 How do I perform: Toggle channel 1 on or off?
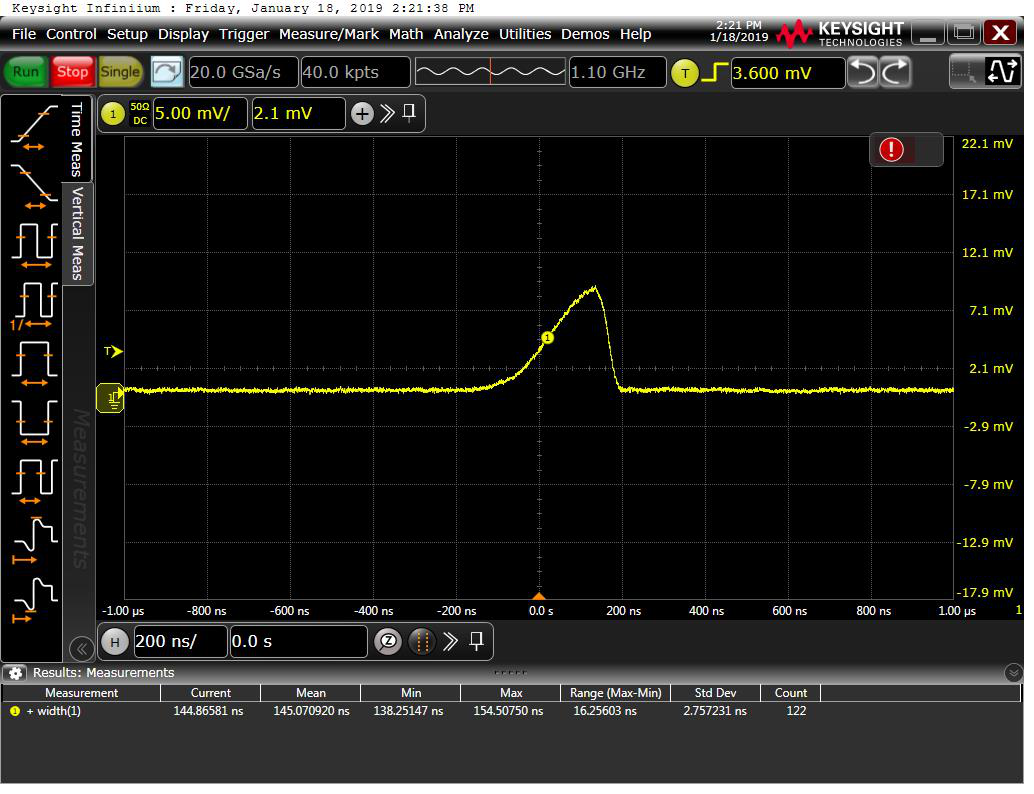pos(113,114)
